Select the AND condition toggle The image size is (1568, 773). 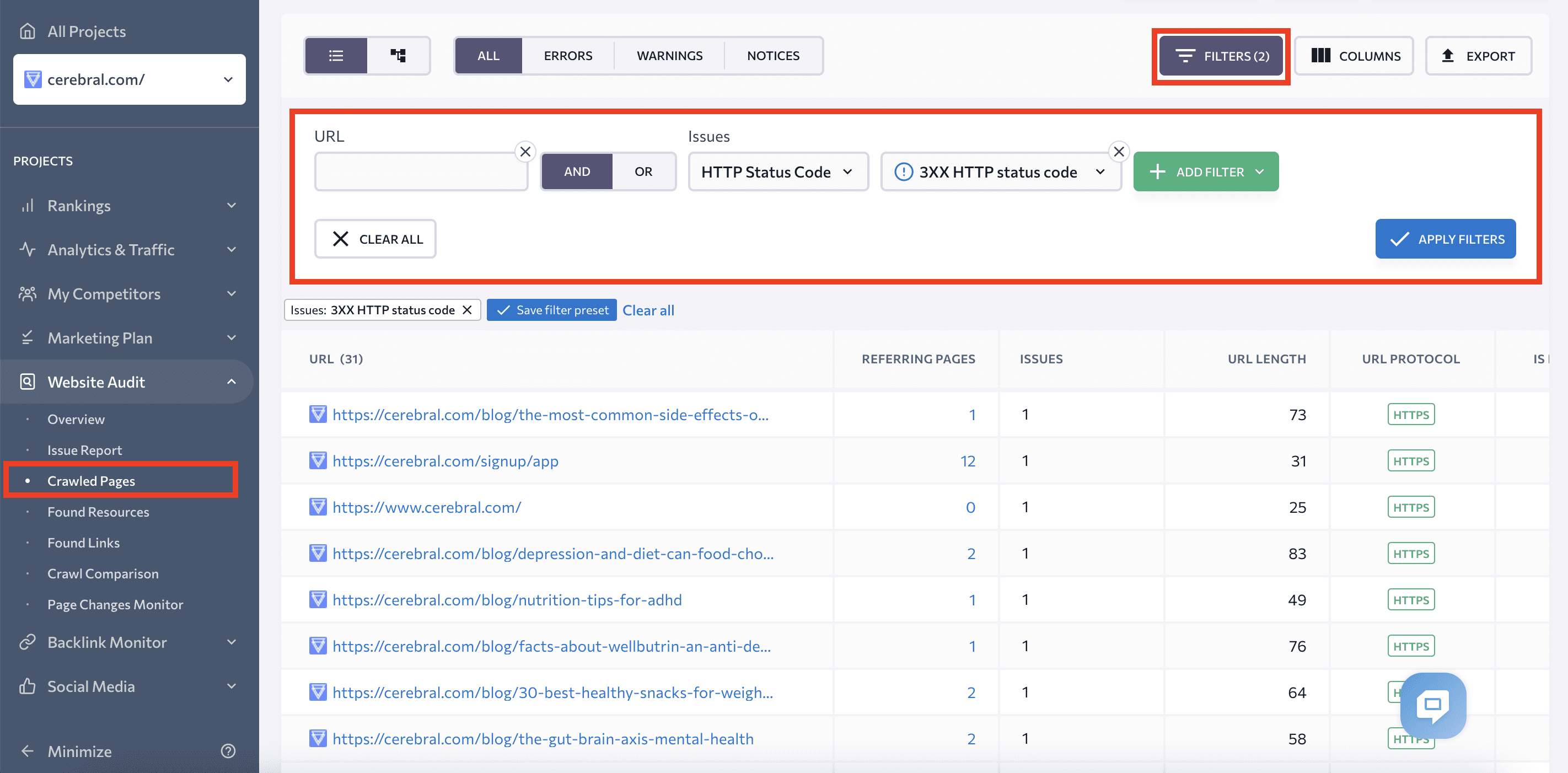point(577,171)
